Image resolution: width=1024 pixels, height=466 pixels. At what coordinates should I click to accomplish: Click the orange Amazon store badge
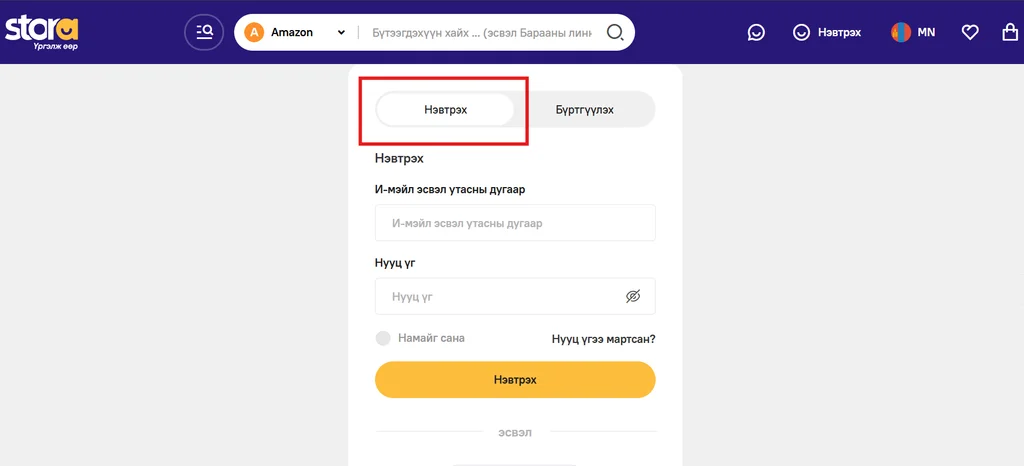coord(254,32)
